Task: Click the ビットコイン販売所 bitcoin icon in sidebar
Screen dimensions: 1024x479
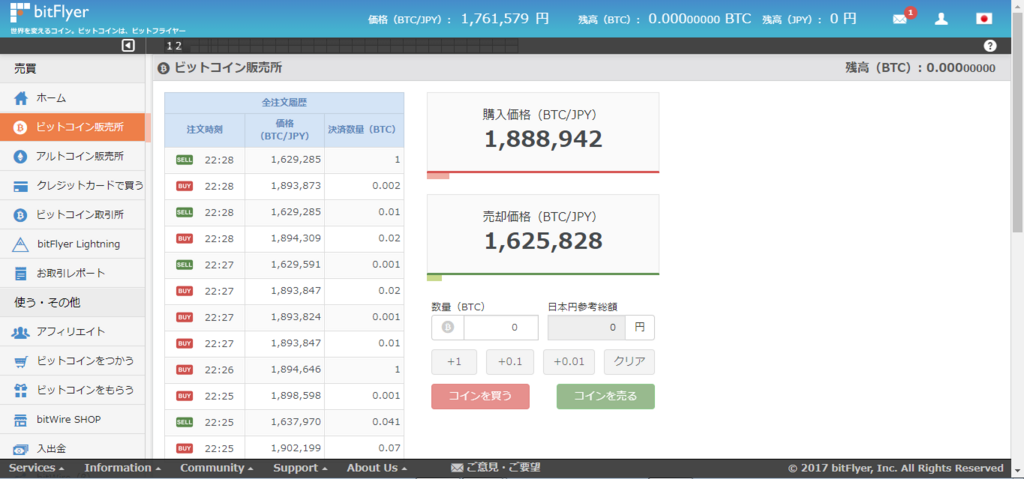Action: click(20, 127)
